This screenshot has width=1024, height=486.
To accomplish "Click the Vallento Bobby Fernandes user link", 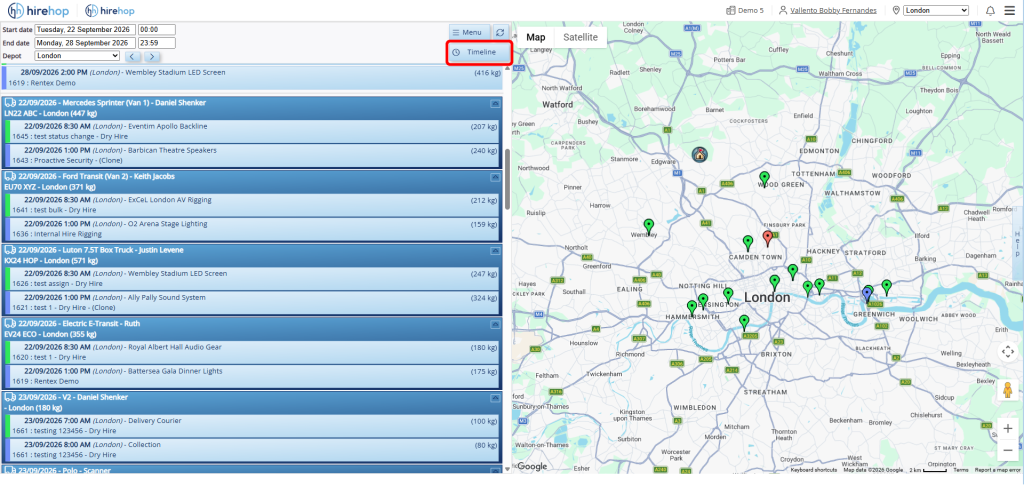I will coord(835,10).
